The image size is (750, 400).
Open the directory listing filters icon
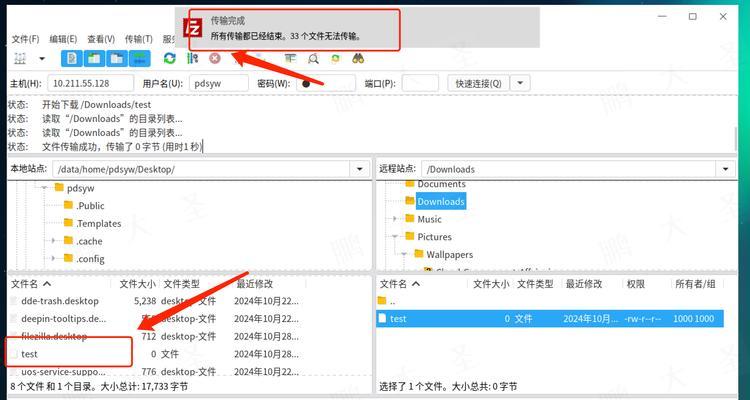pos(290,58)
